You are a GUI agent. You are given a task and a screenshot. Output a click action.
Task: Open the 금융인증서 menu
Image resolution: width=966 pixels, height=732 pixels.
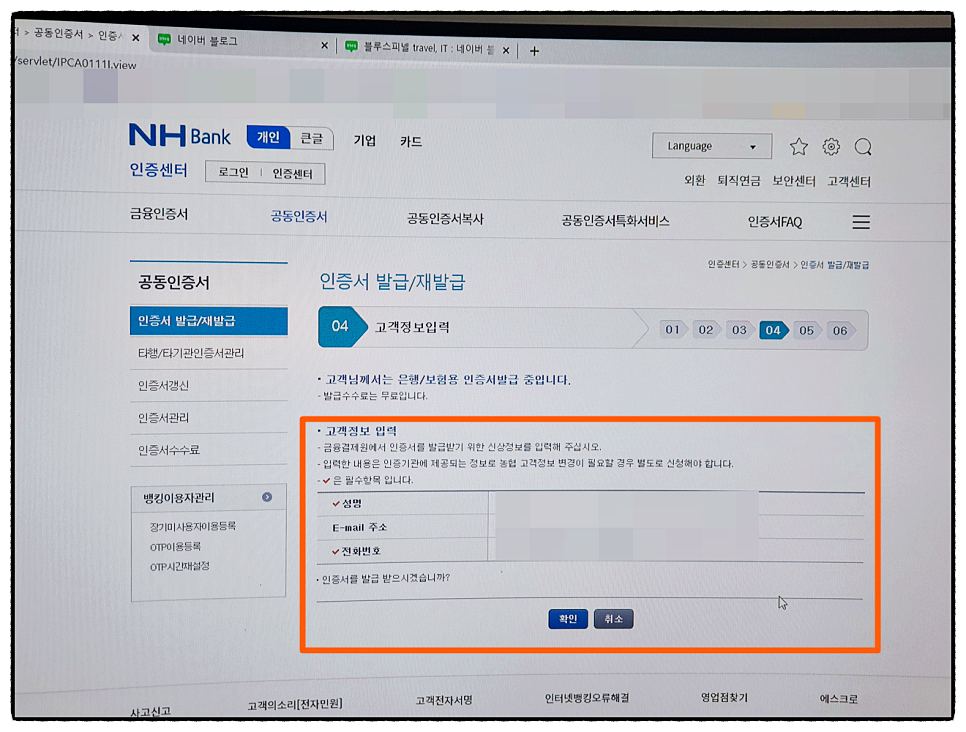[x=159, y=214]
